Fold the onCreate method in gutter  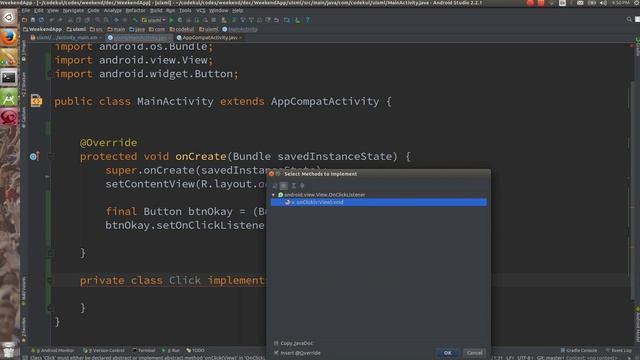point(51,156)
